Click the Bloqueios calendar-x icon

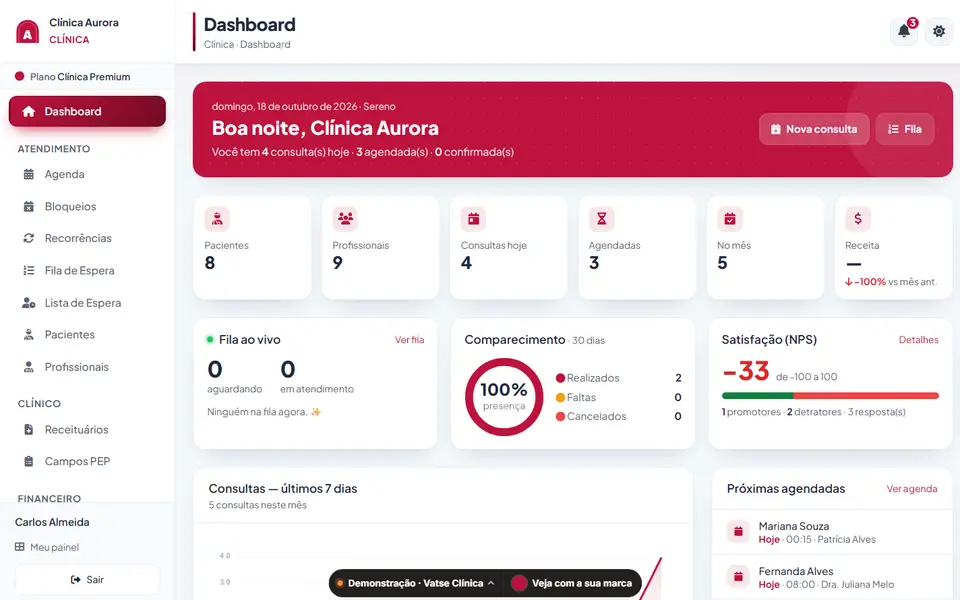[x=29, y=206]
